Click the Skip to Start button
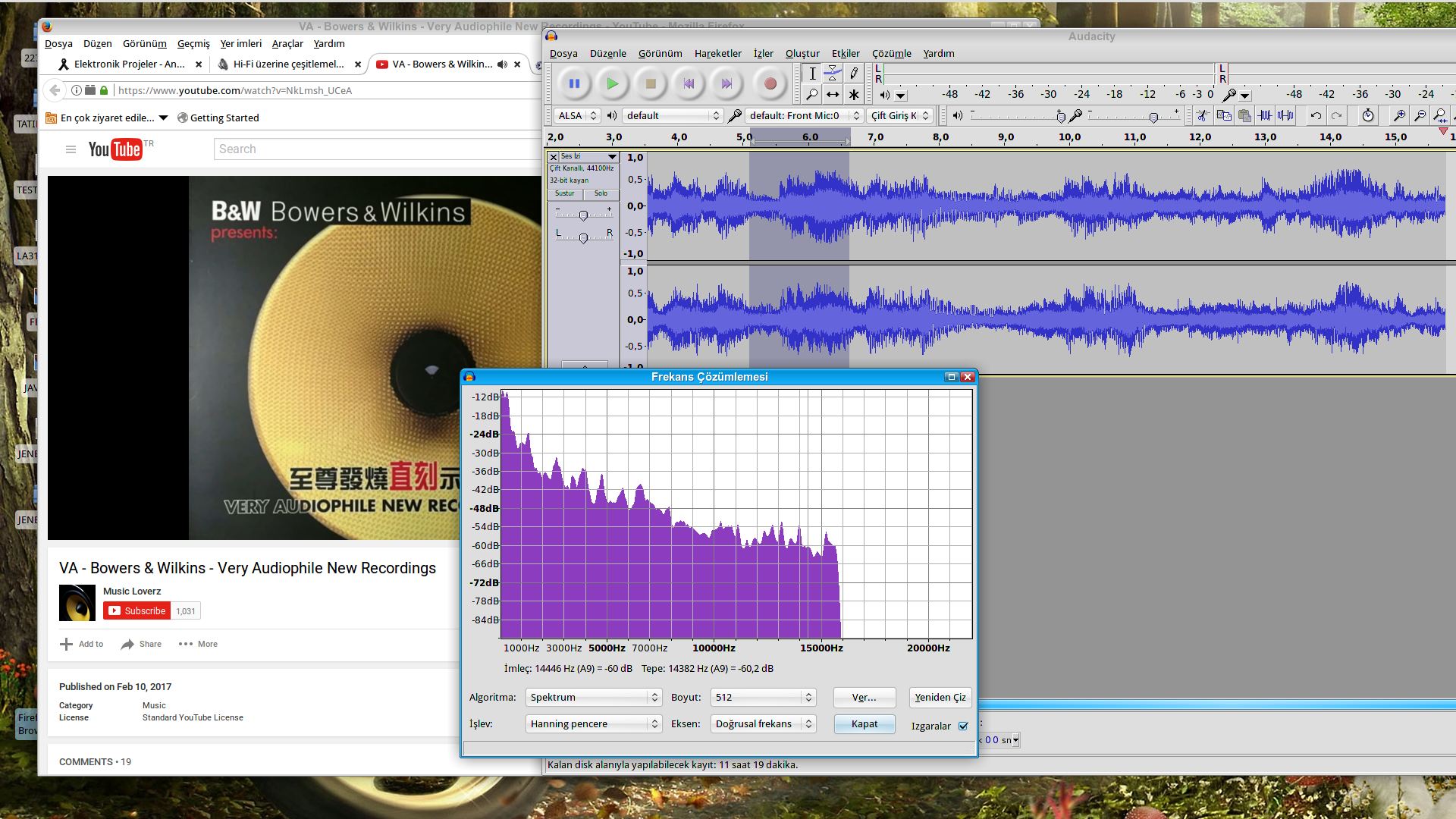 pos(689,84)
